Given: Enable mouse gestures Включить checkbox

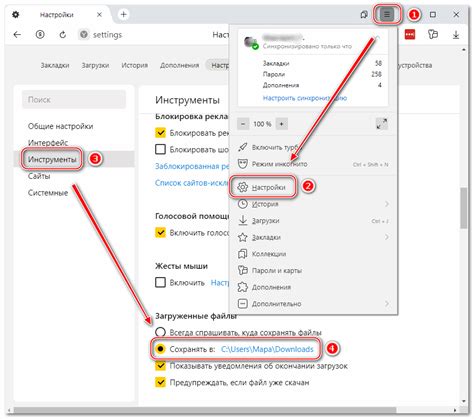Looking at the screenshot, I should click(160, 282).
